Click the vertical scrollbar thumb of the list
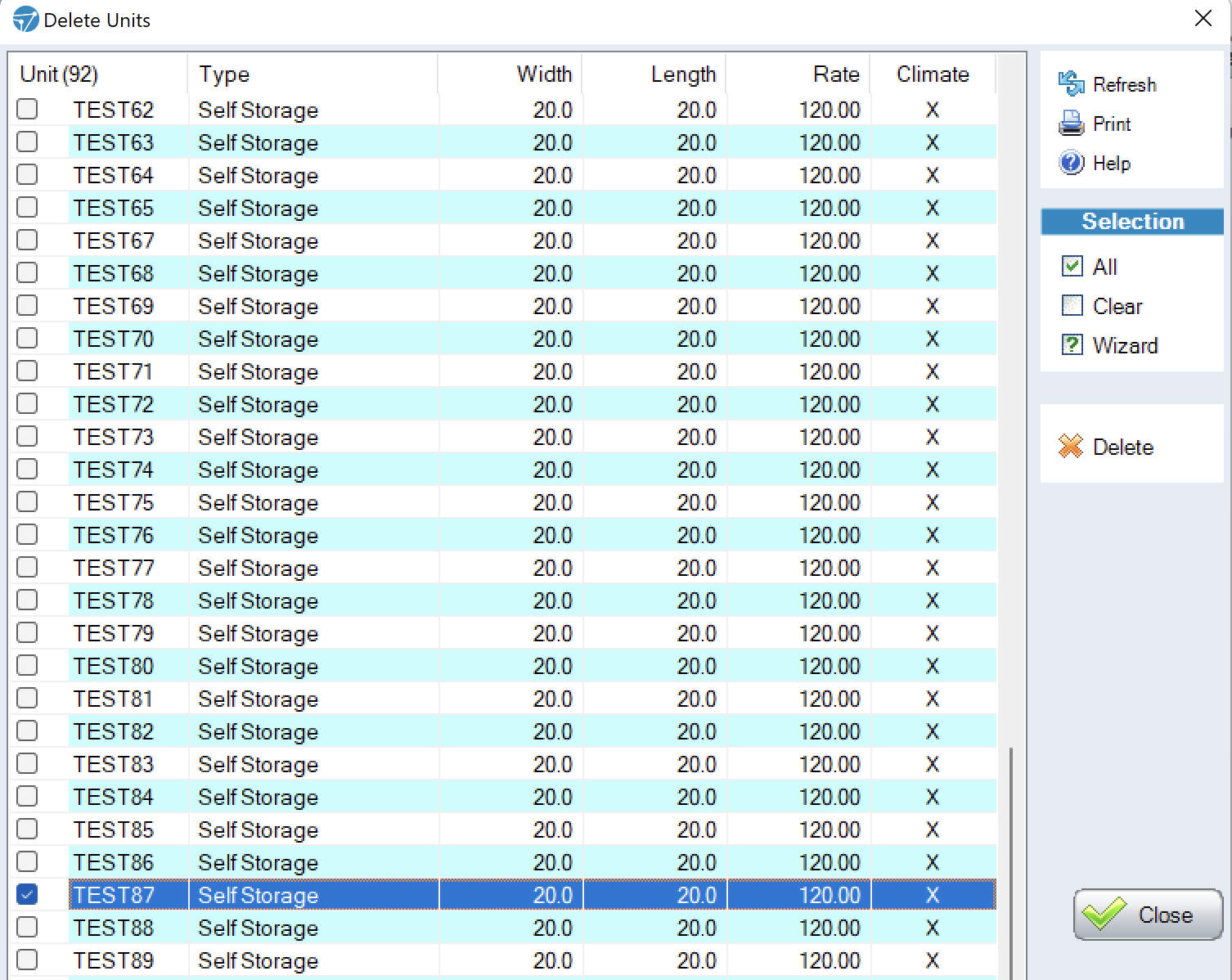1232x980 pixels. [1011, 863]
